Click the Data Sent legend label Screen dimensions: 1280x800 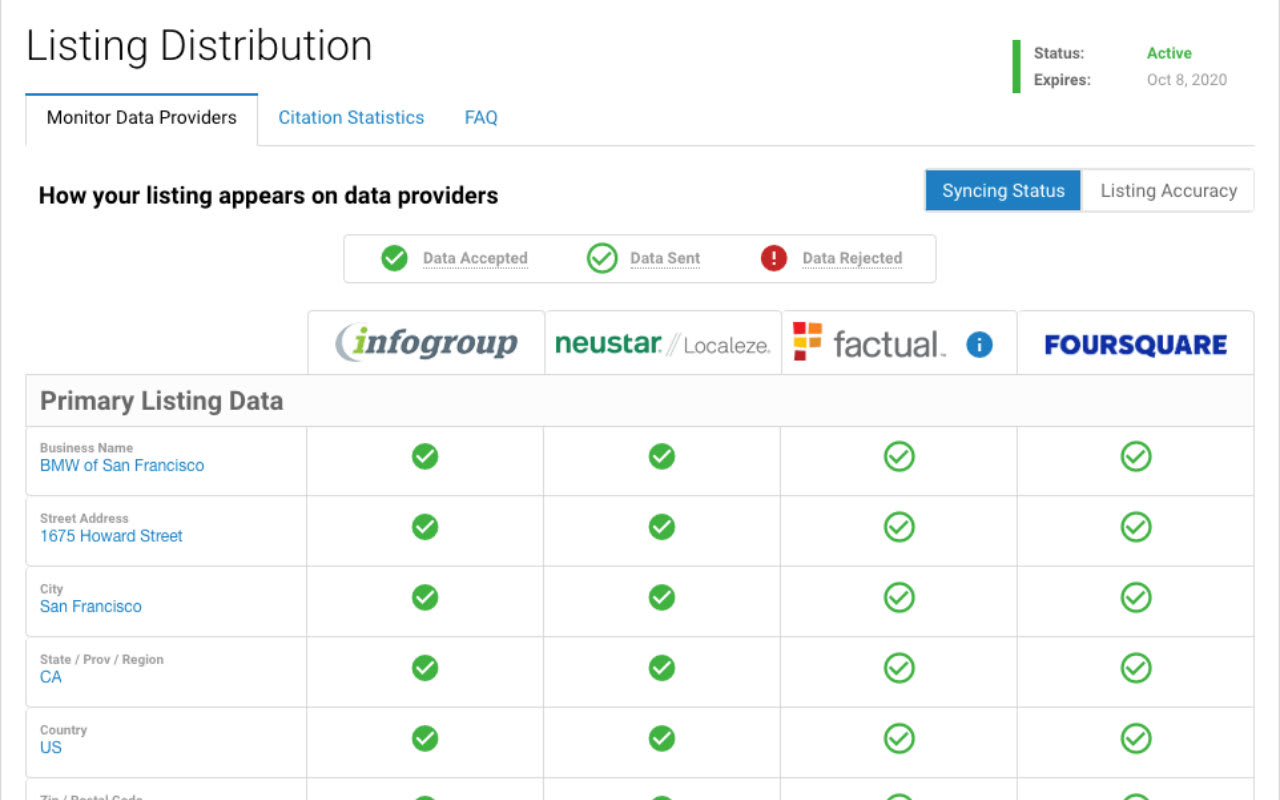[x=665, y=258]
